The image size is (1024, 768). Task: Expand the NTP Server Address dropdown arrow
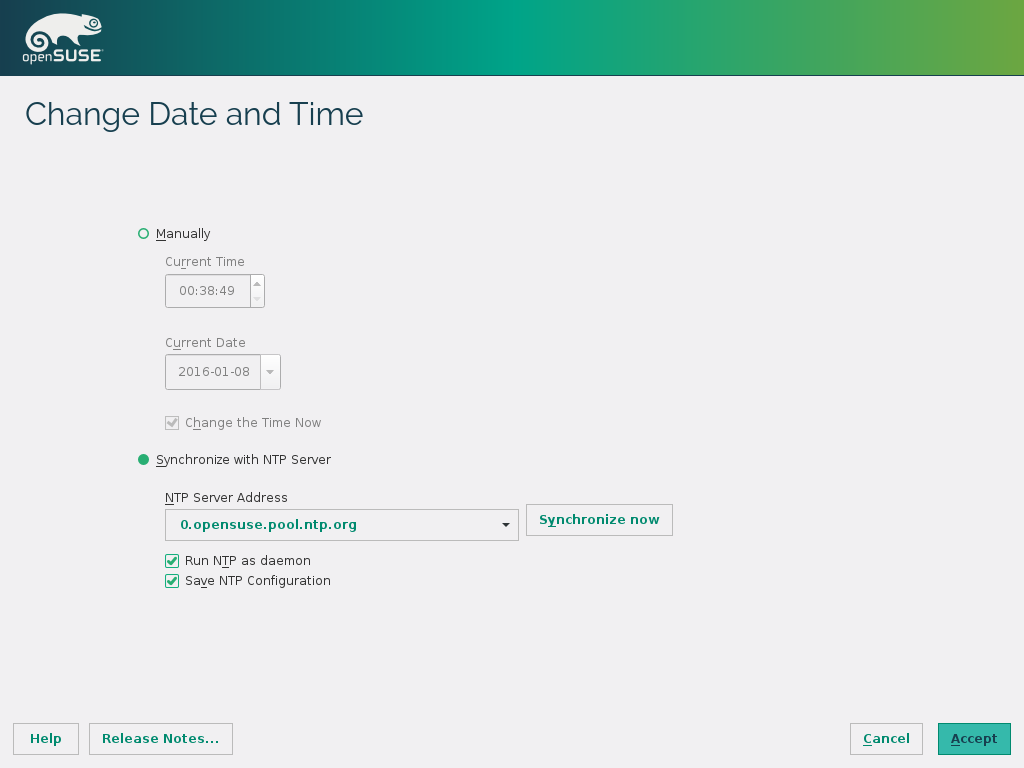point(506,525)
